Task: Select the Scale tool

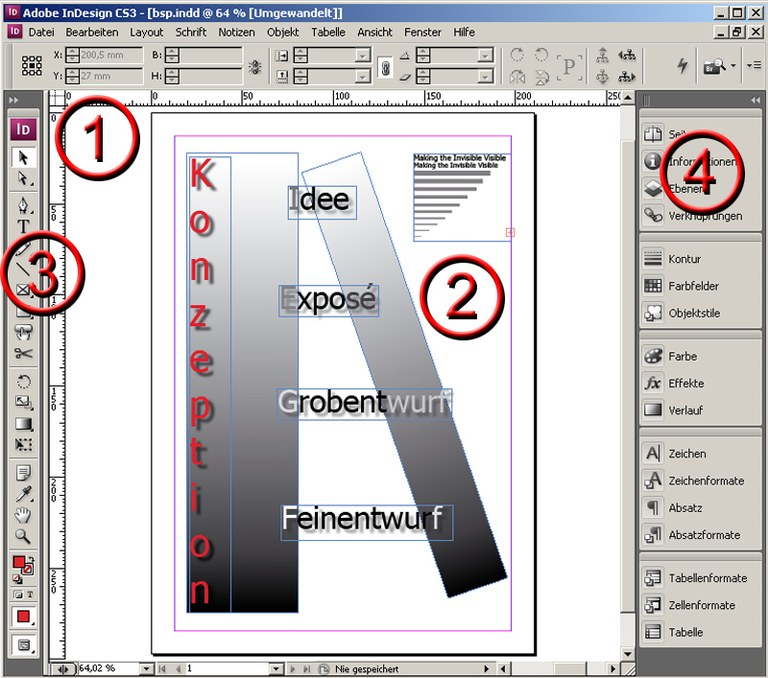Action: point(23,403)
